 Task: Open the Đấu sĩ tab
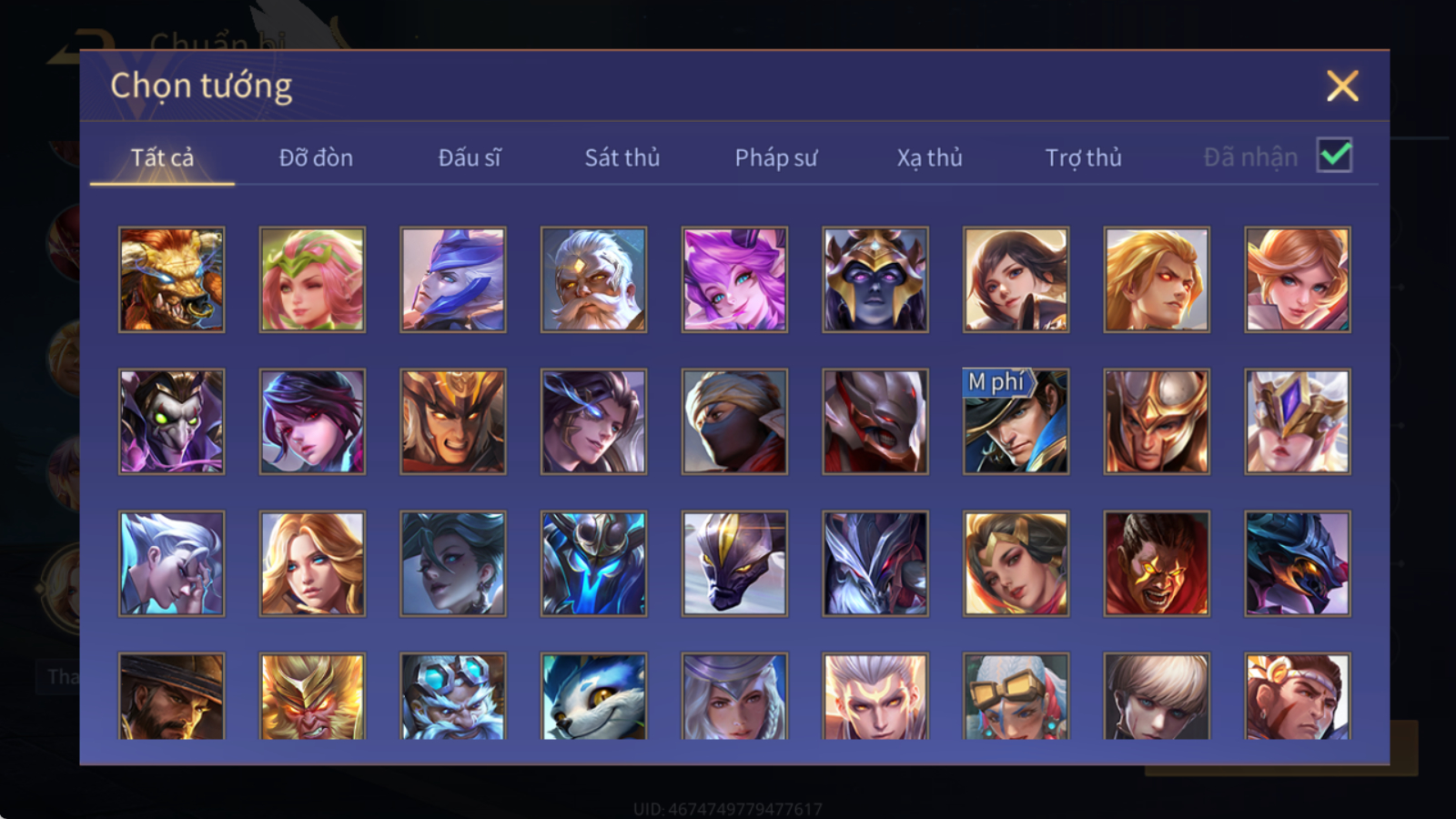pos(470,157)
